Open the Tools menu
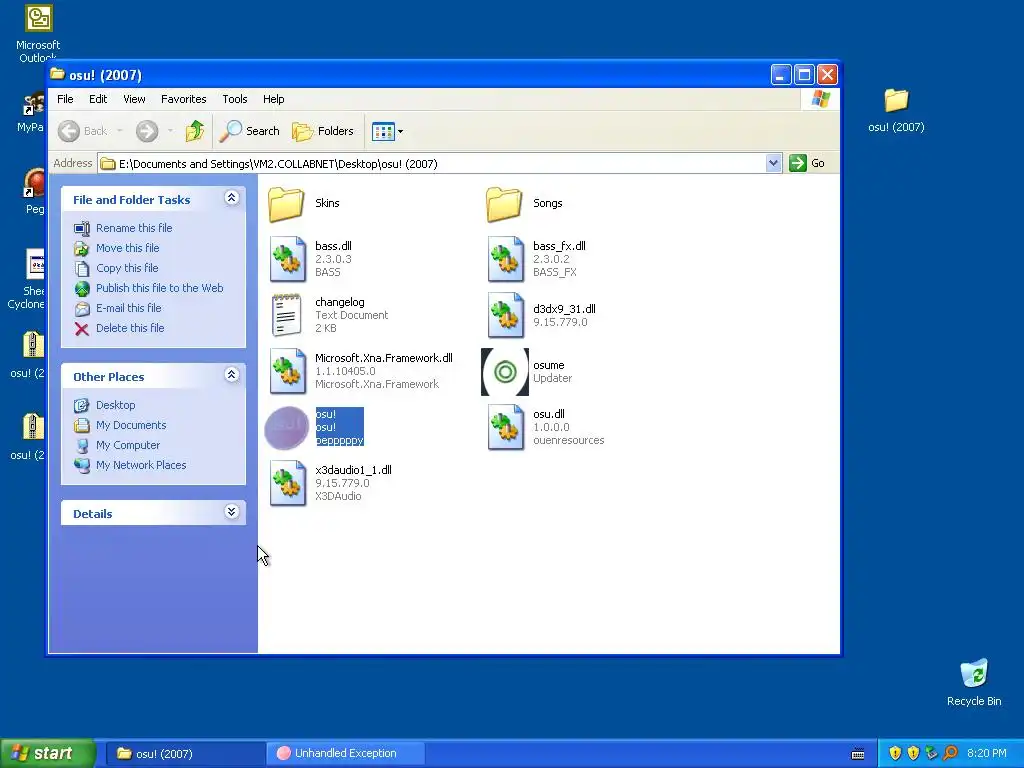This screenshot has height=768, width=1024. 234,99
